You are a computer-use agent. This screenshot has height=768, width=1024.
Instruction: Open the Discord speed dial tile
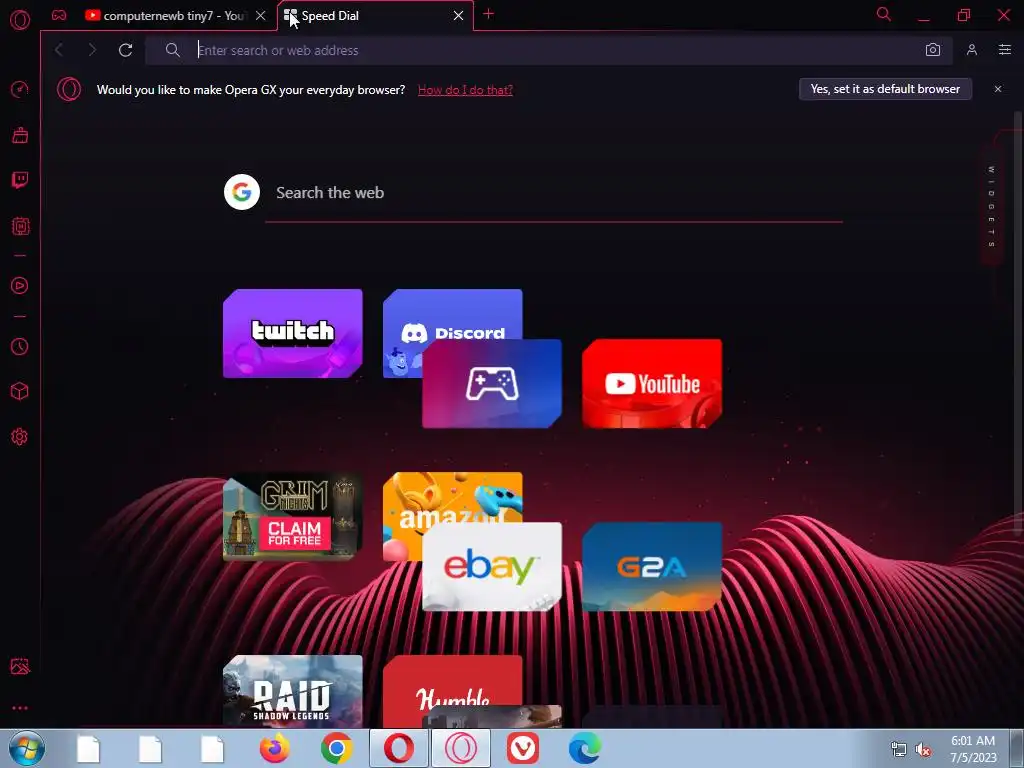453,313
